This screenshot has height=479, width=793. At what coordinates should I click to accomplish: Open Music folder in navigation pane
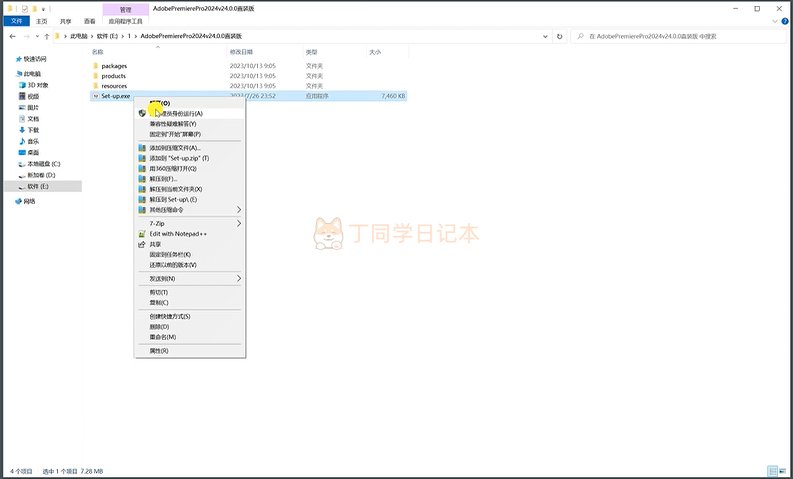(33, 141)
